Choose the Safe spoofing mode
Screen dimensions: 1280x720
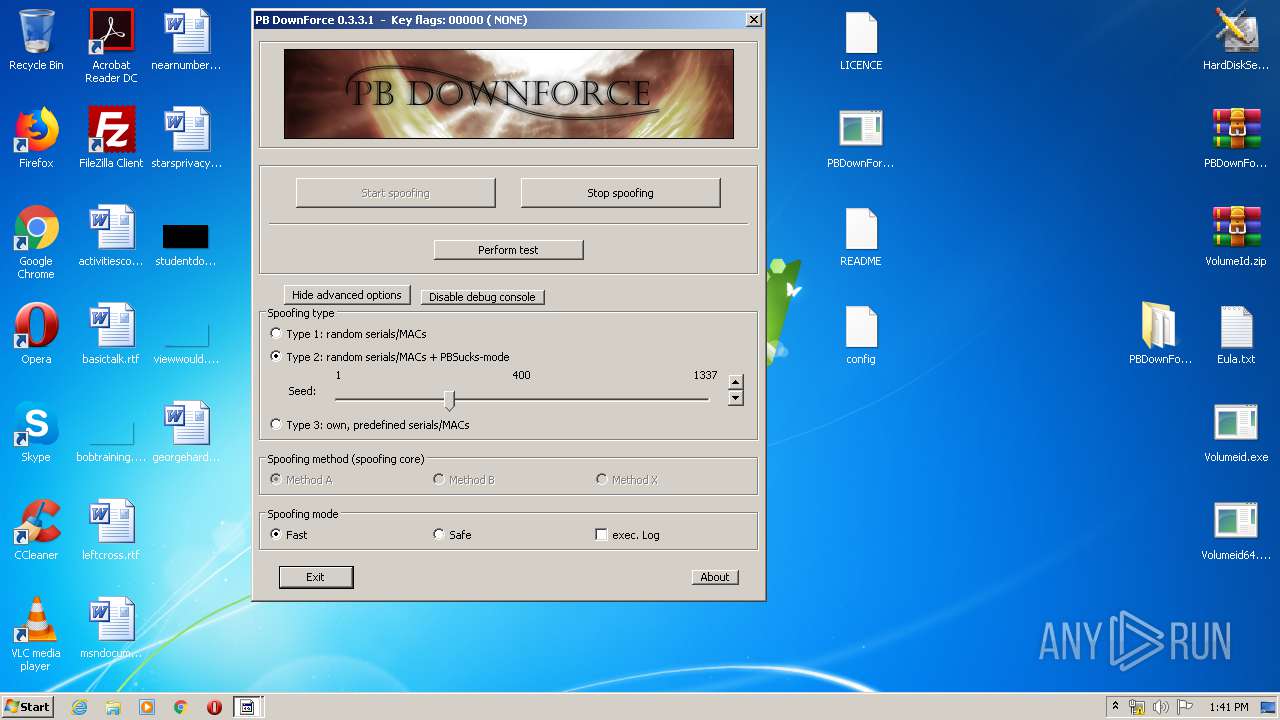coord(452,535)
